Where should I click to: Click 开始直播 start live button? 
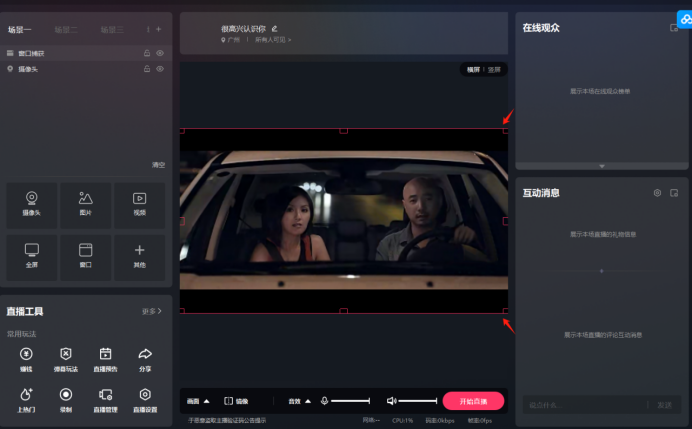(x=473, y=401)
